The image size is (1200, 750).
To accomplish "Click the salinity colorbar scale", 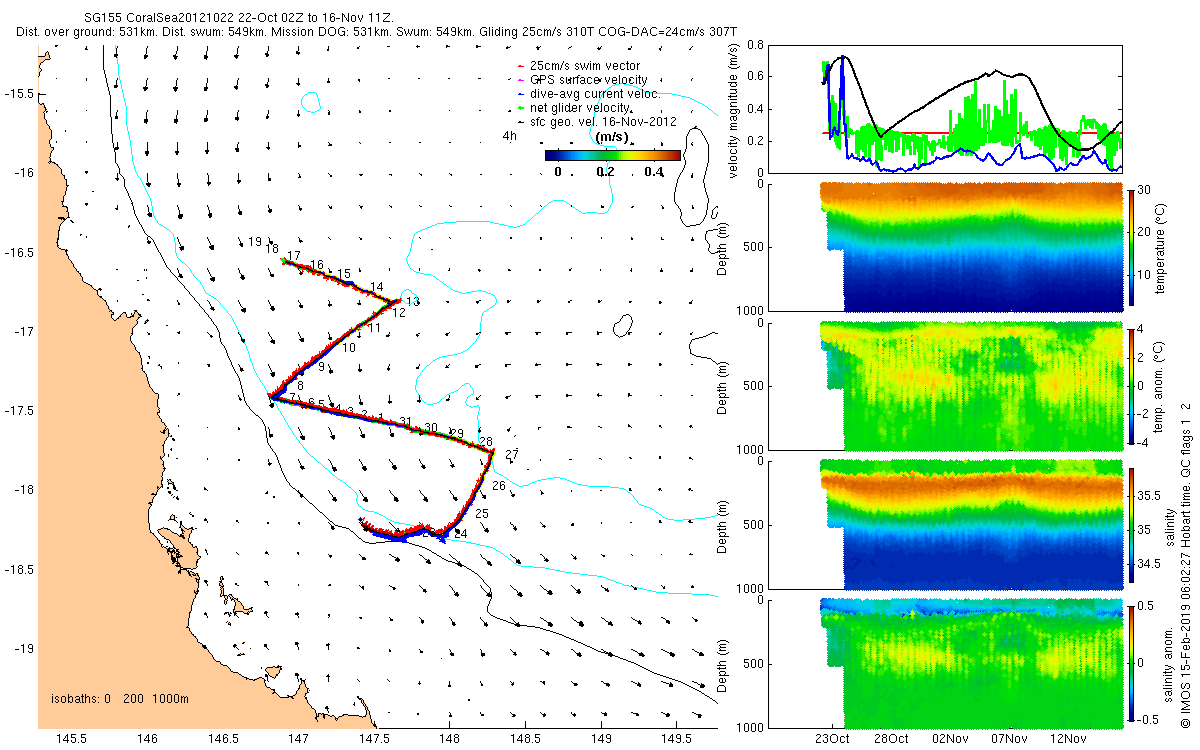I will (x=1131, y=524).
